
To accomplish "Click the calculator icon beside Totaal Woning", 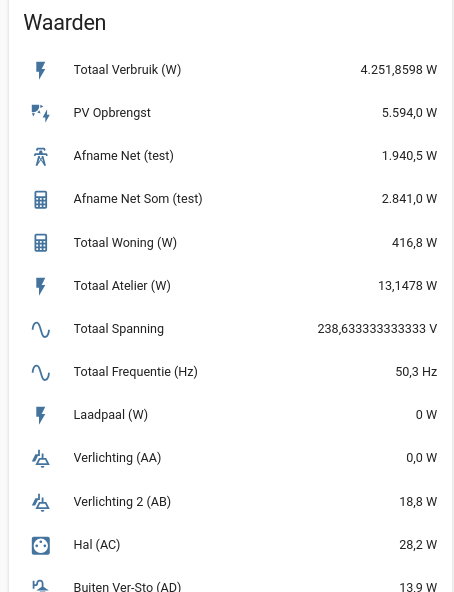I will [x=40, y=243].
